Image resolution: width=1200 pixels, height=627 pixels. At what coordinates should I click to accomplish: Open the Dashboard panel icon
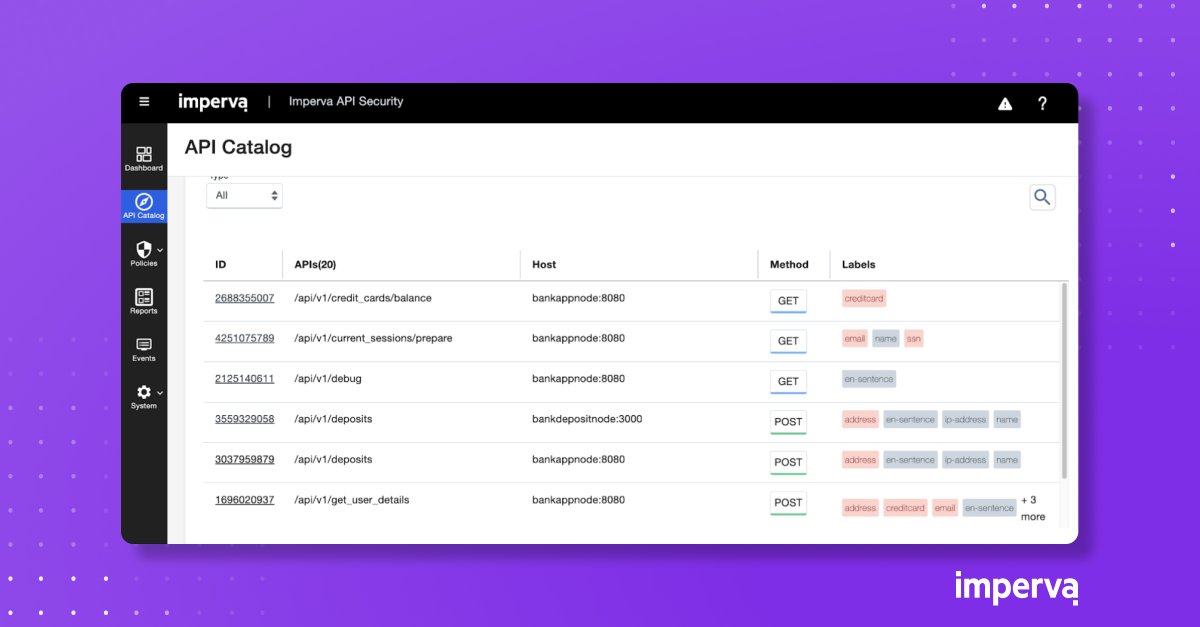(143, 152)
